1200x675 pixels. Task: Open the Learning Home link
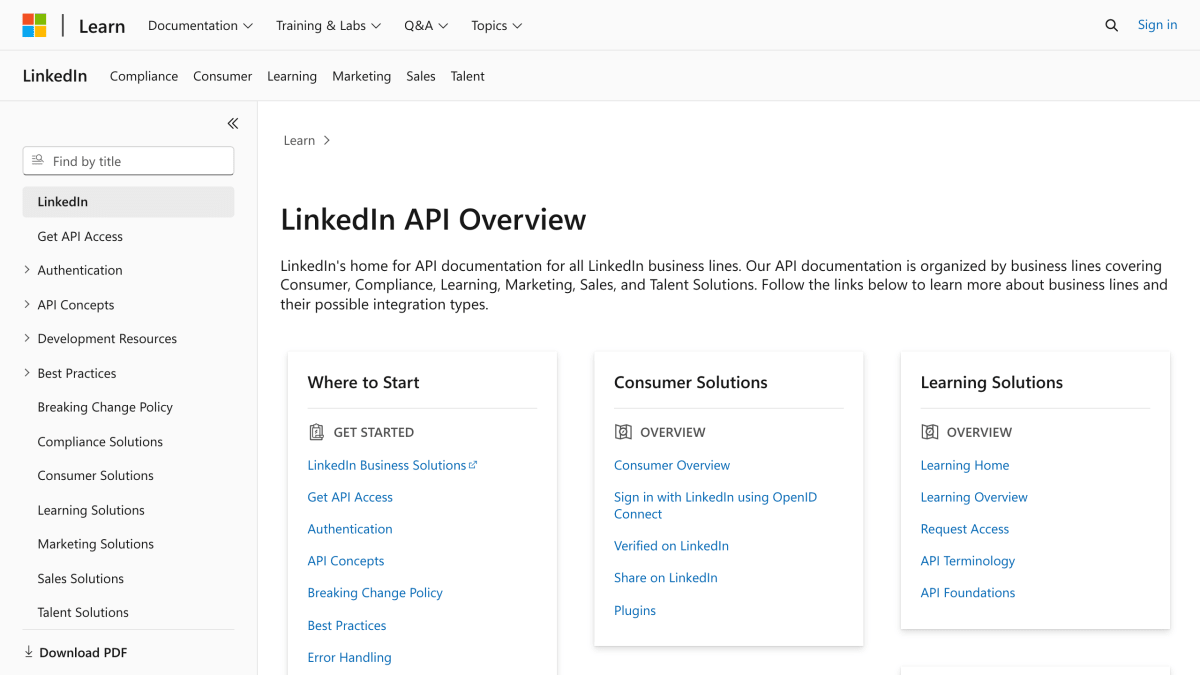(x=965, y=465)
